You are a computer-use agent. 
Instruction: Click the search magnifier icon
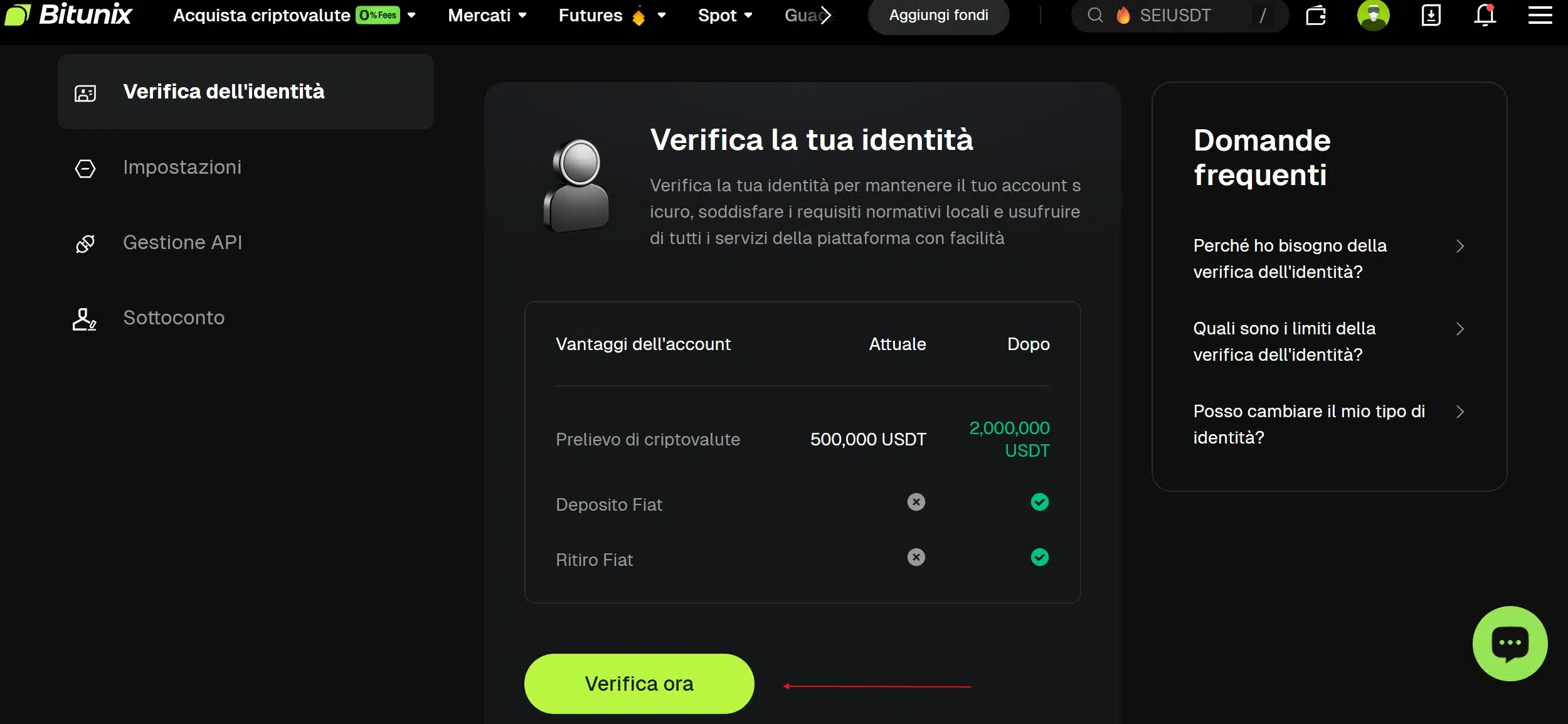click(1096, 16)
